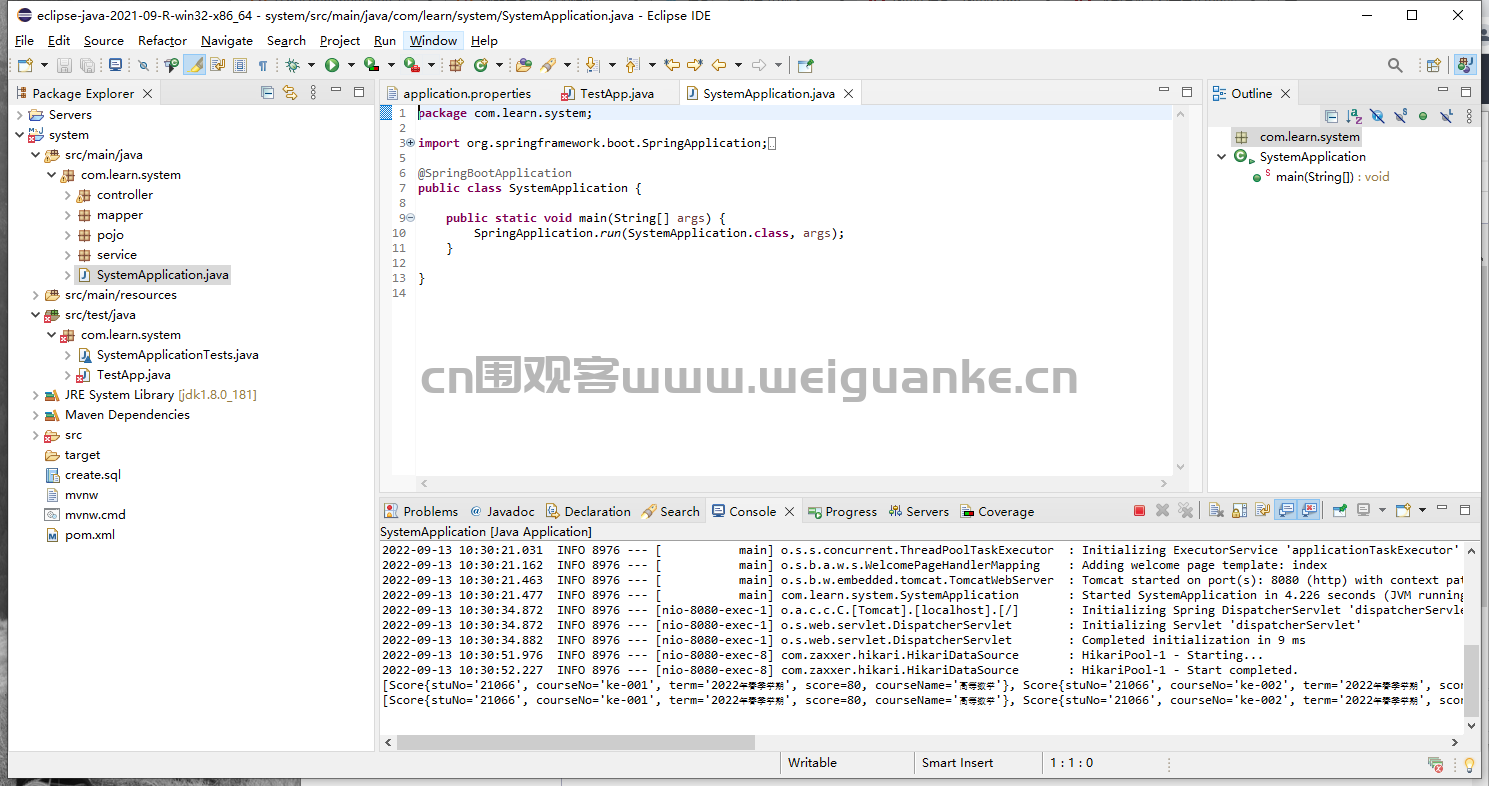This screenshot has height=786, width=1489.
Task: Toggle Show Whitespace Characters pilcrow
Action: coord(263,65)
